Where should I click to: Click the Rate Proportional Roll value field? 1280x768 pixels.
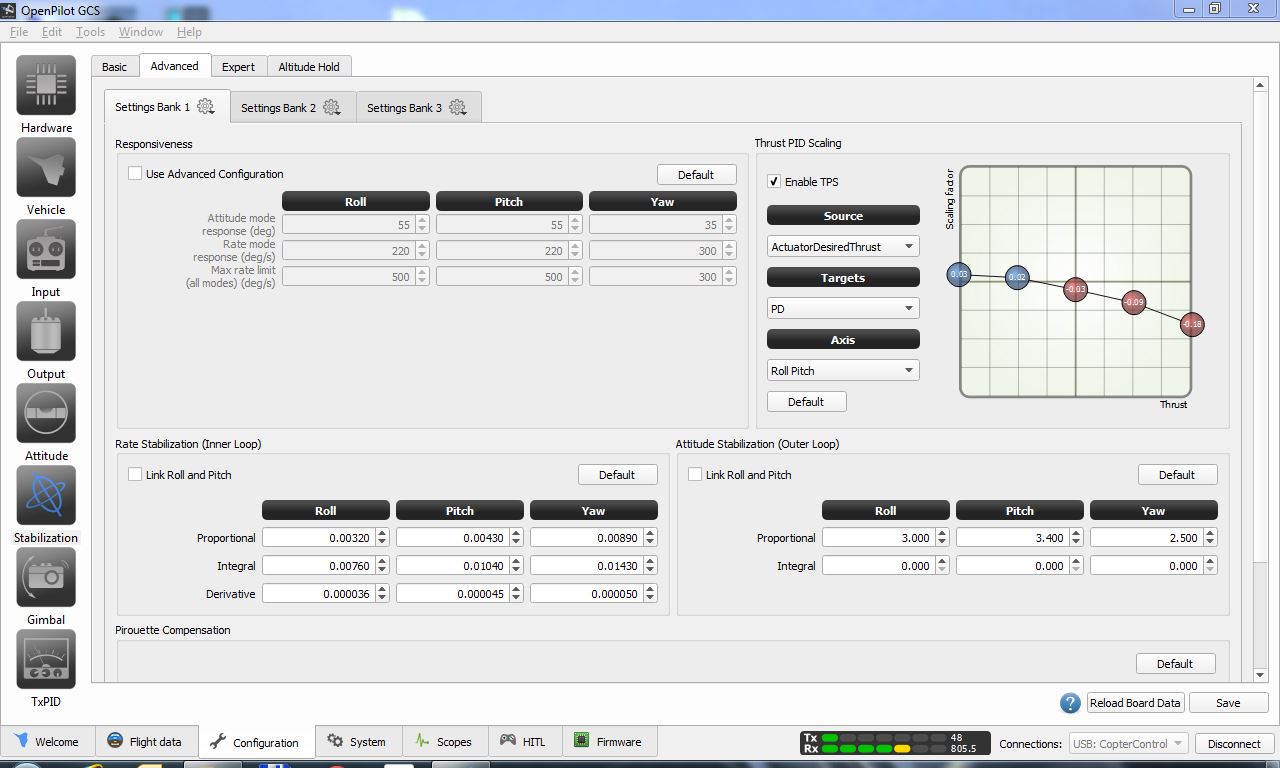[318, 537]
